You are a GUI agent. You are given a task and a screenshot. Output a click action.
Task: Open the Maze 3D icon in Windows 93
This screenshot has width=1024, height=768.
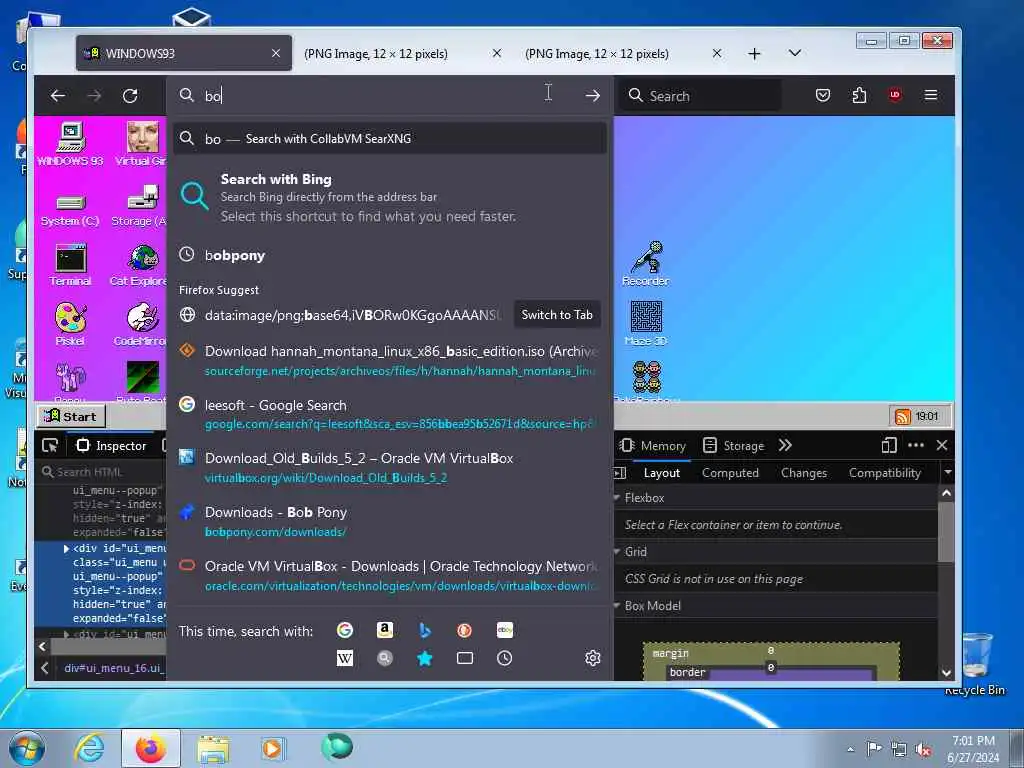click(x=646, y=324)
